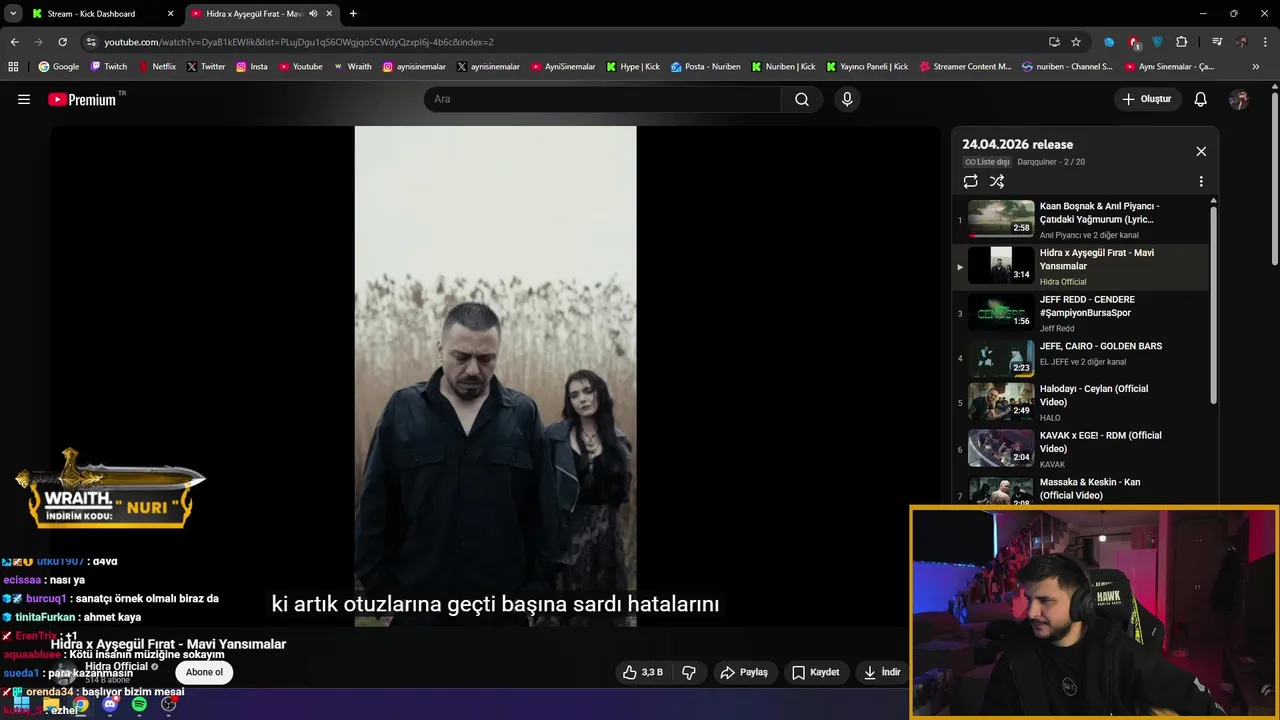Dislike the Mavi Yansımalar video
Viewport: 1280px width, 720px height.
pyautogui.click(x=689, y=672)
